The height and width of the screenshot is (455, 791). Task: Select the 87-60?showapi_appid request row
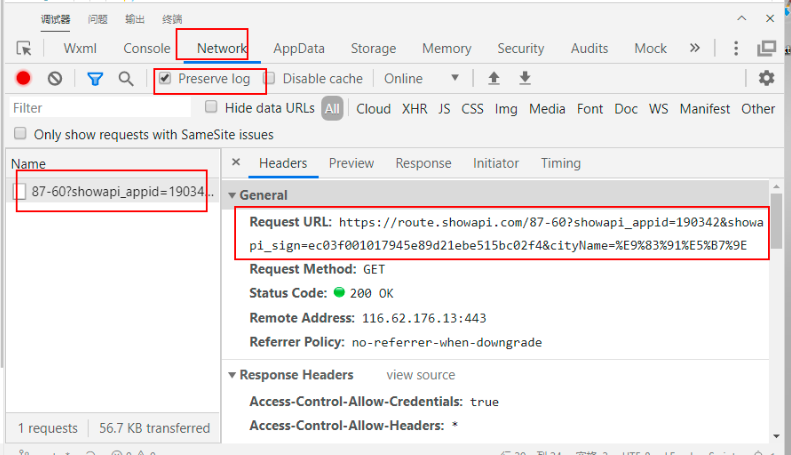113,191
